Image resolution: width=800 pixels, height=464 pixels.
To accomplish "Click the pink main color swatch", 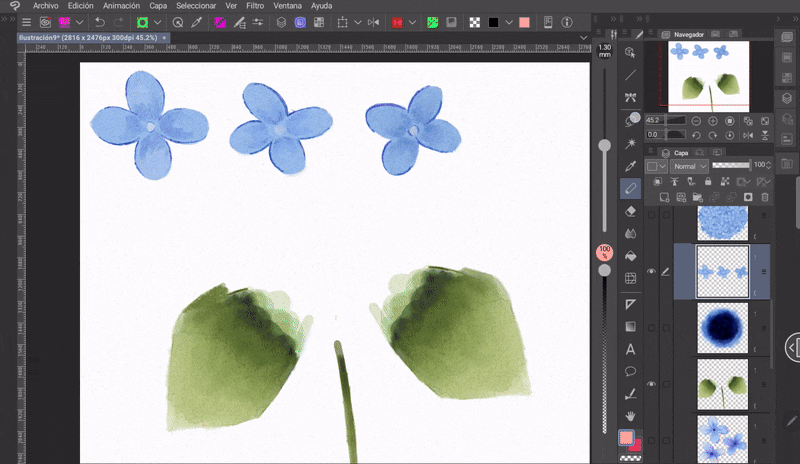I will point(625,438).
